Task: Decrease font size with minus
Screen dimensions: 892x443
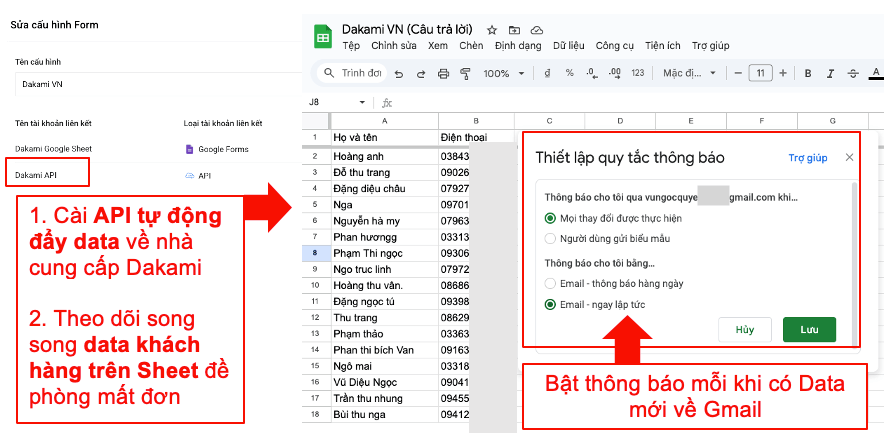Action: coord(738,73)
